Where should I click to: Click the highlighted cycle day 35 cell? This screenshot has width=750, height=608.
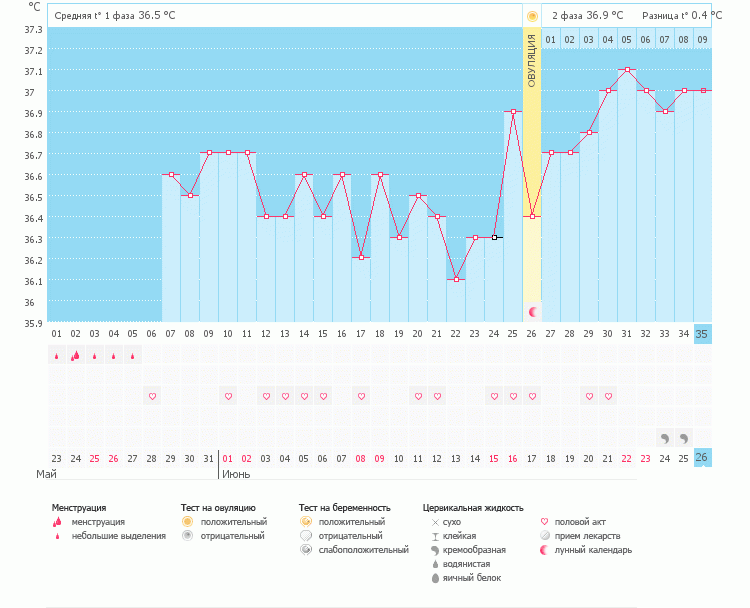click(702, 334)
